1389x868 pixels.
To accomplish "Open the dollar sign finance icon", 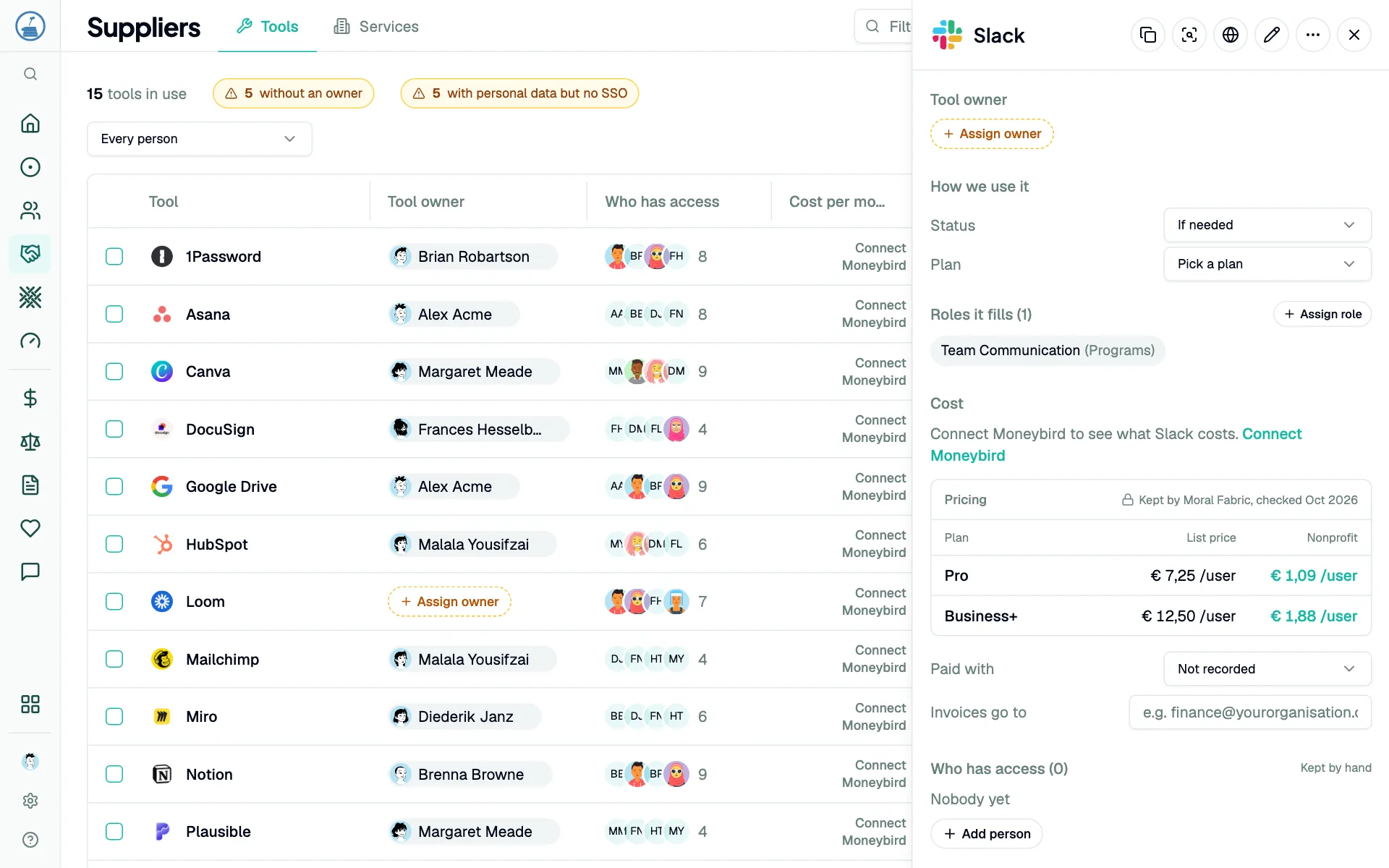I will [30, 399].
